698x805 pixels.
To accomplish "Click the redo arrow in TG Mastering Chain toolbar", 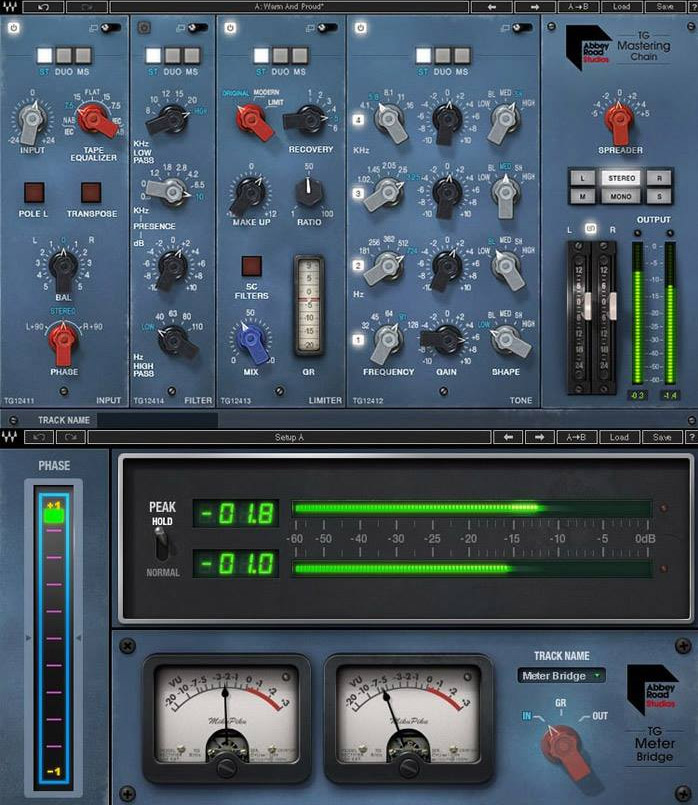I will click(x=87, y=7).
